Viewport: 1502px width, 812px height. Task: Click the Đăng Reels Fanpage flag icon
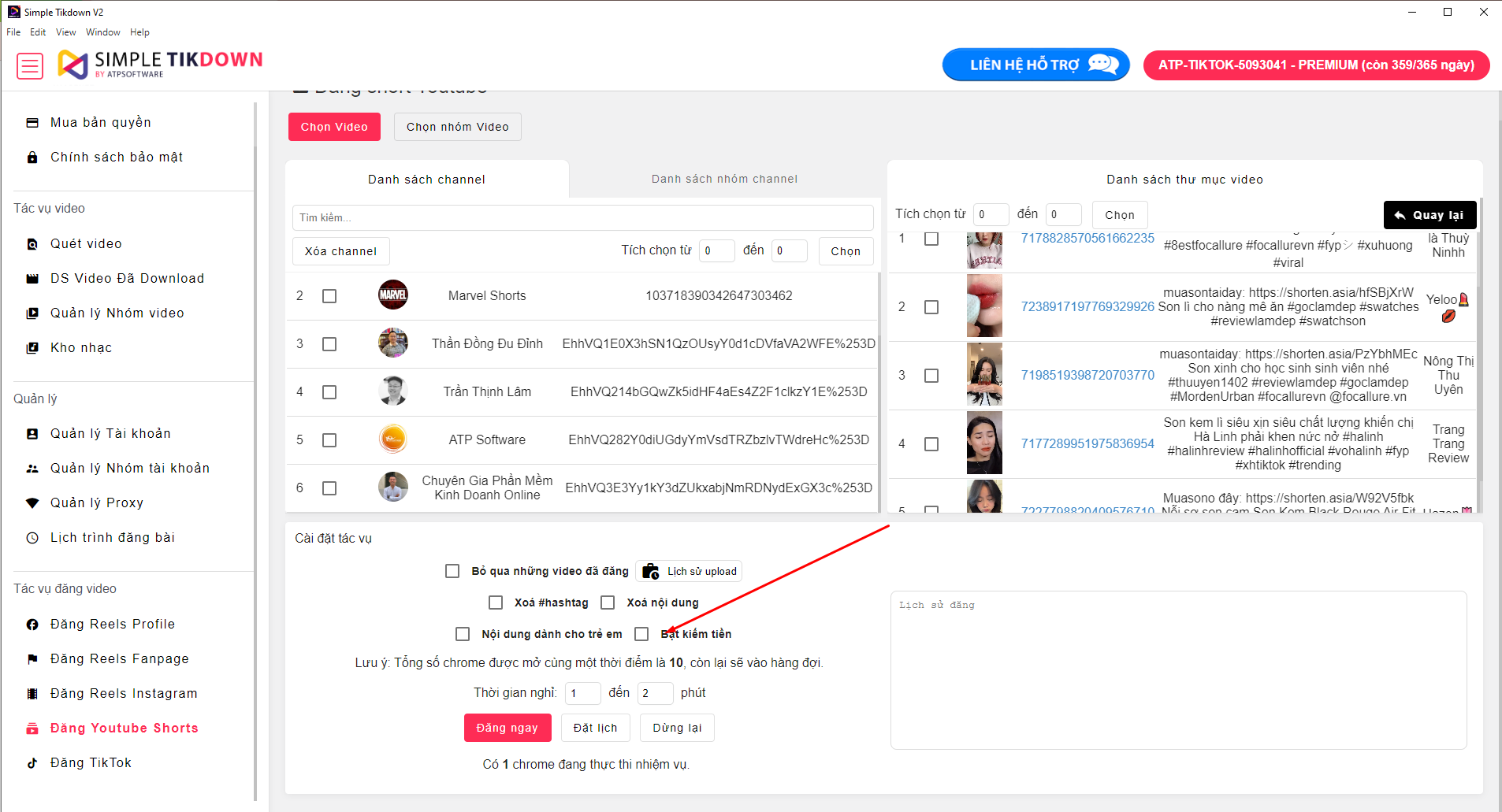(32, 659)
